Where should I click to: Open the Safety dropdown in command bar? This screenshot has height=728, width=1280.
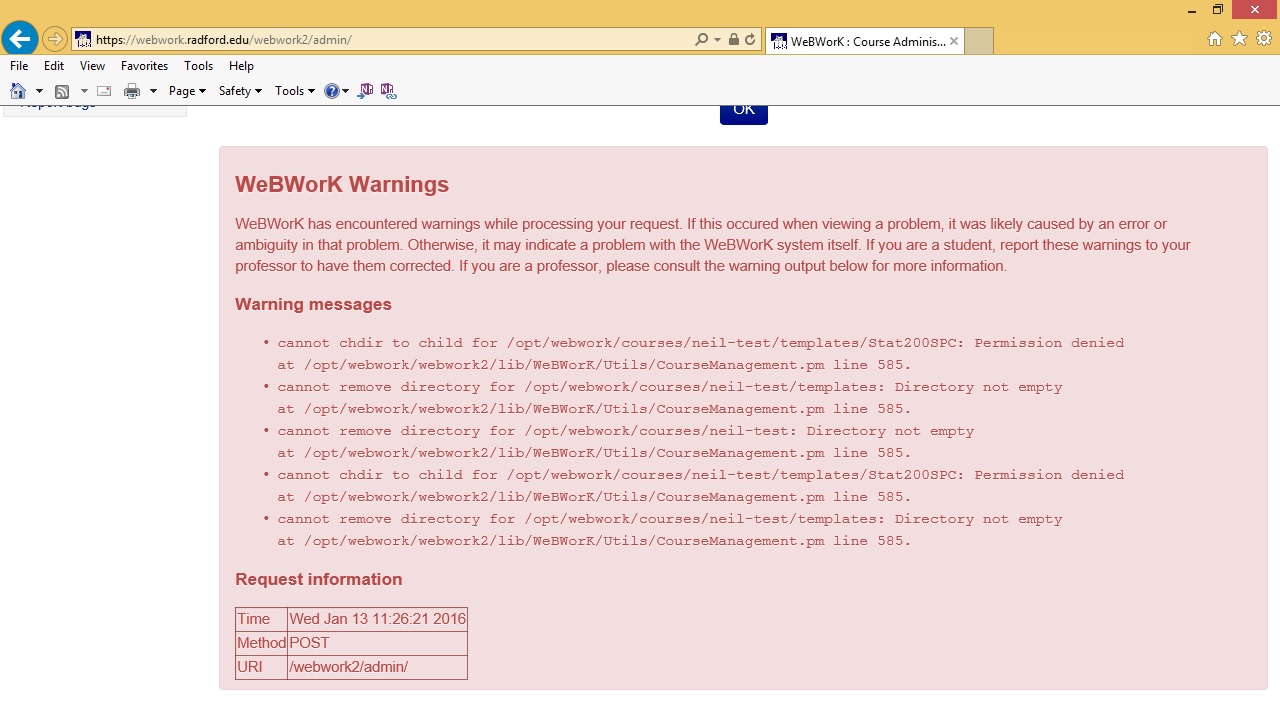coord(240,91)
